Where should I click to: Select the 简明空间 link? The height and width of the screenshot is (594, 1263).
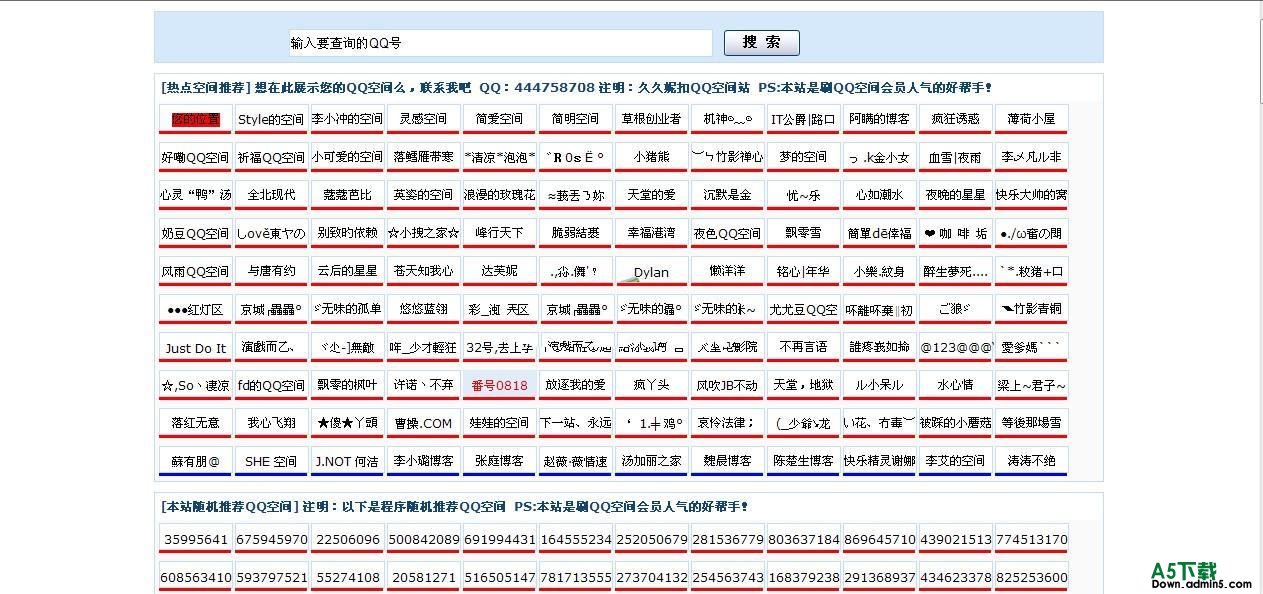coord(575,119)
